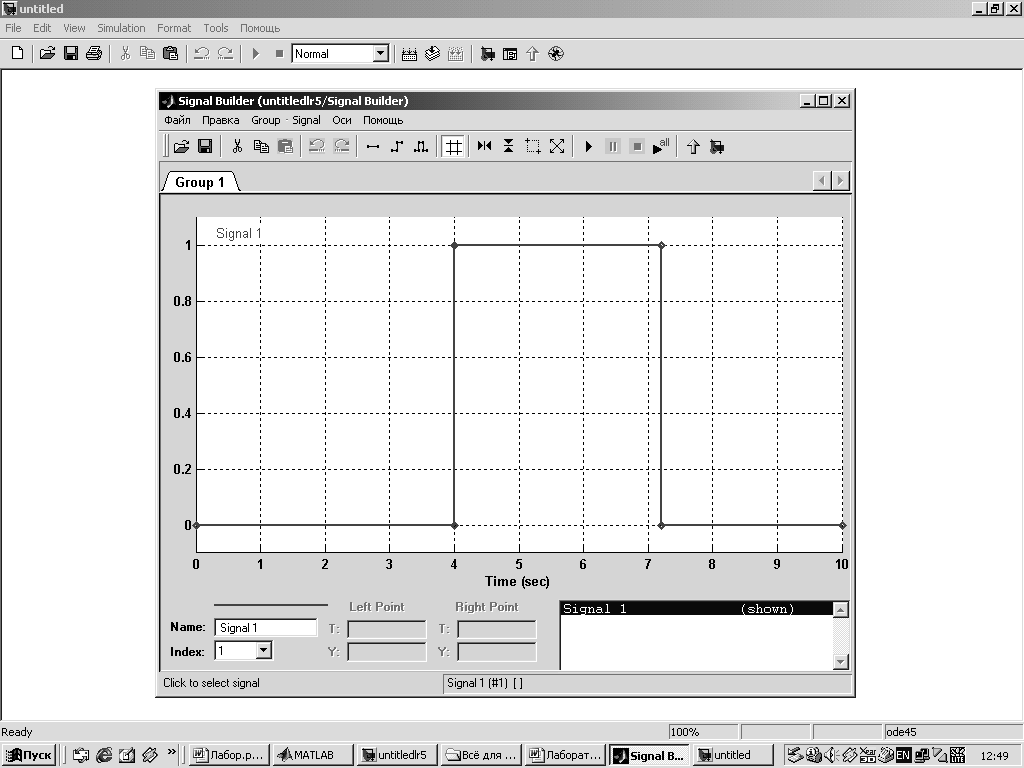Viewport: 1024px width, 768px height.
Task: Switch to Всё для... folder in taskbar
Action: 481,756
